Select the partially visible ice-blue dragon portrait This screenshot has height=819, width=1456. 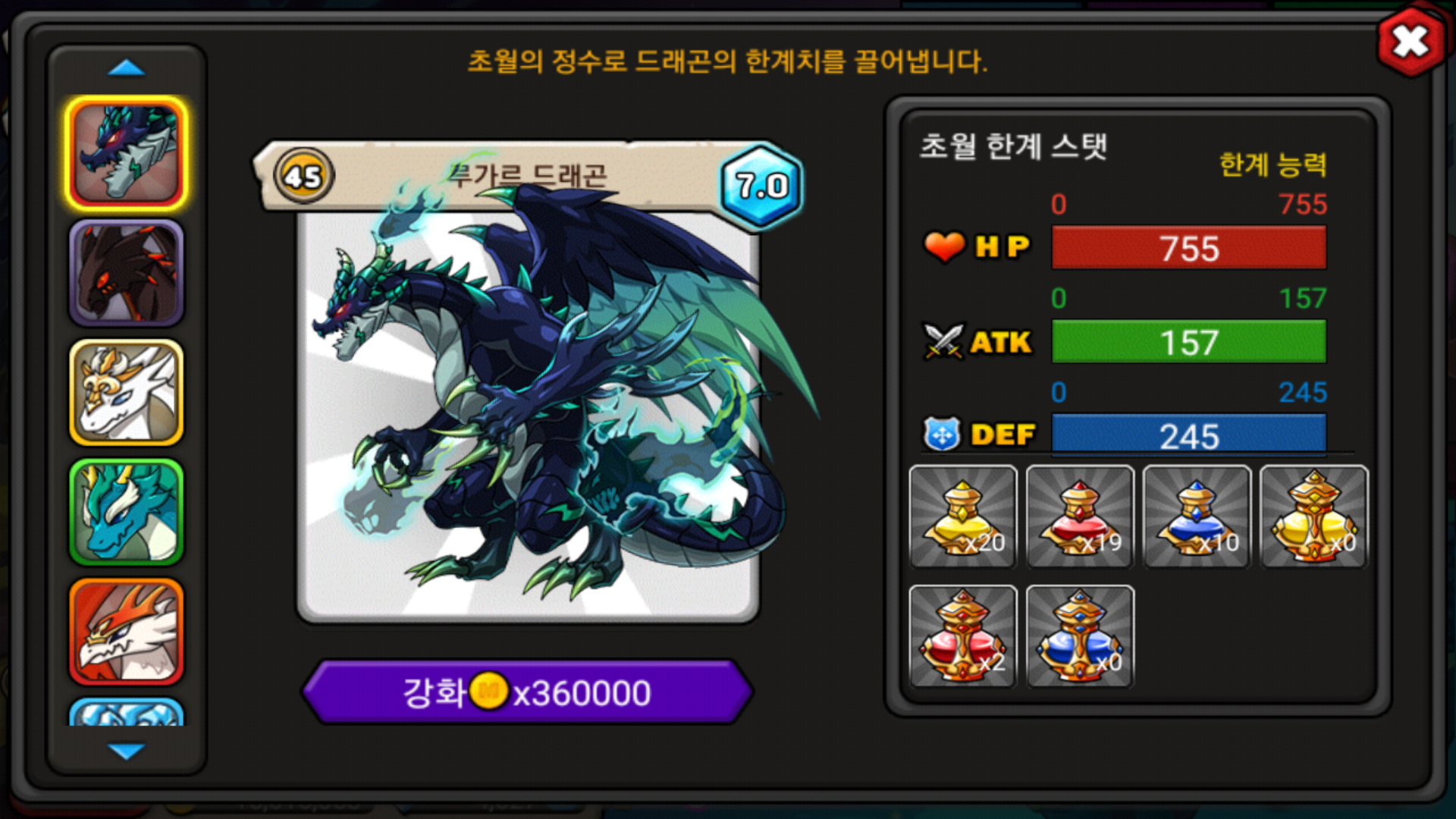tap(126, 712)
